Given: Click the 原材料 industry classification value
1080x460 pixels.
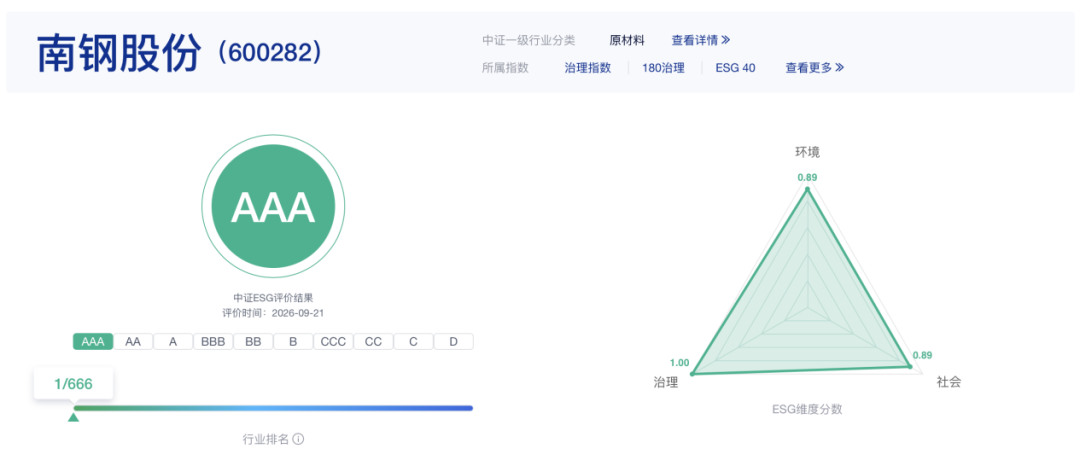Looking at the screenshot, I should point(627,40).
